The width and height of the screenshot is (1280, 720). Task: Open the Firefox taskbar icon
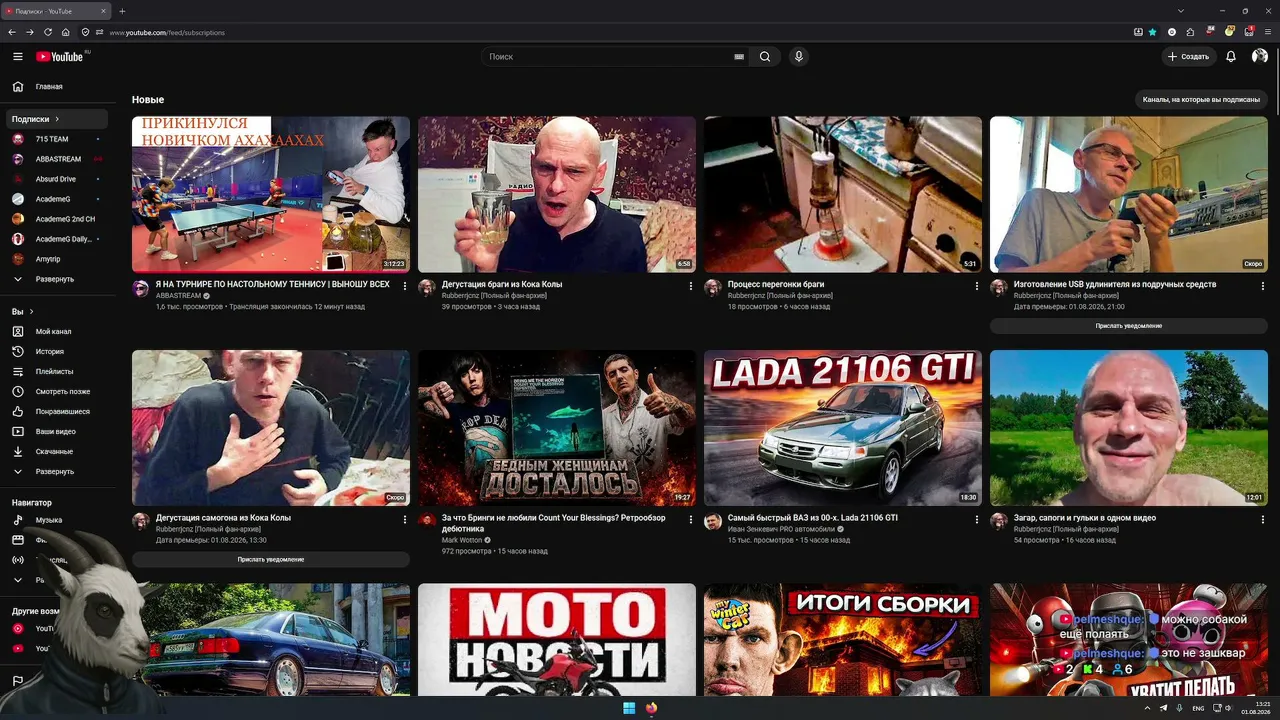point(652,708)
